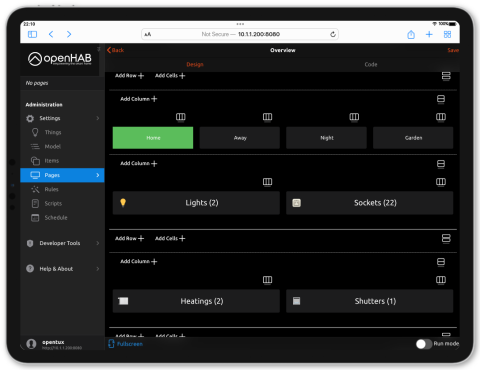Image resolution: width=480 pixels, height=370 pixels.
Task: Expand the Settings chevron
Action: click(x=98, y=118)
